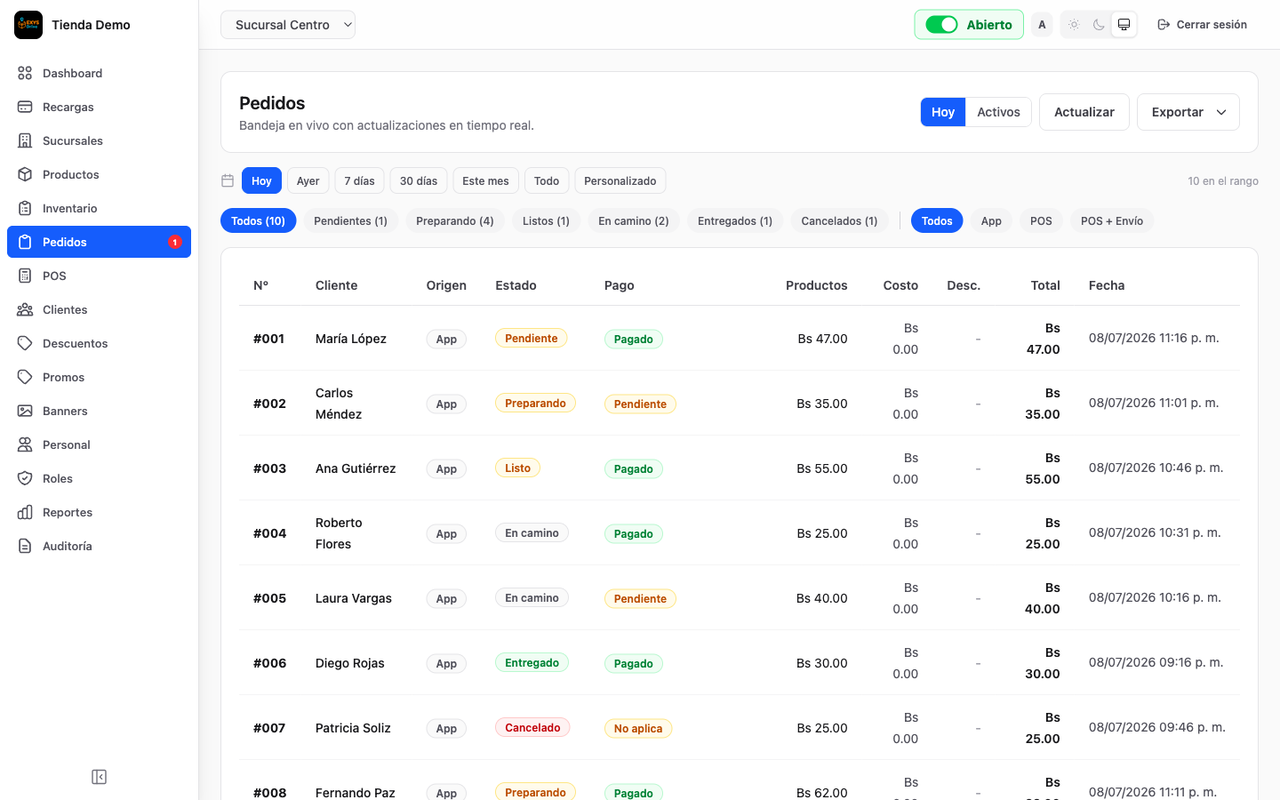Open the Dashboard icon in sidebar

25,73
